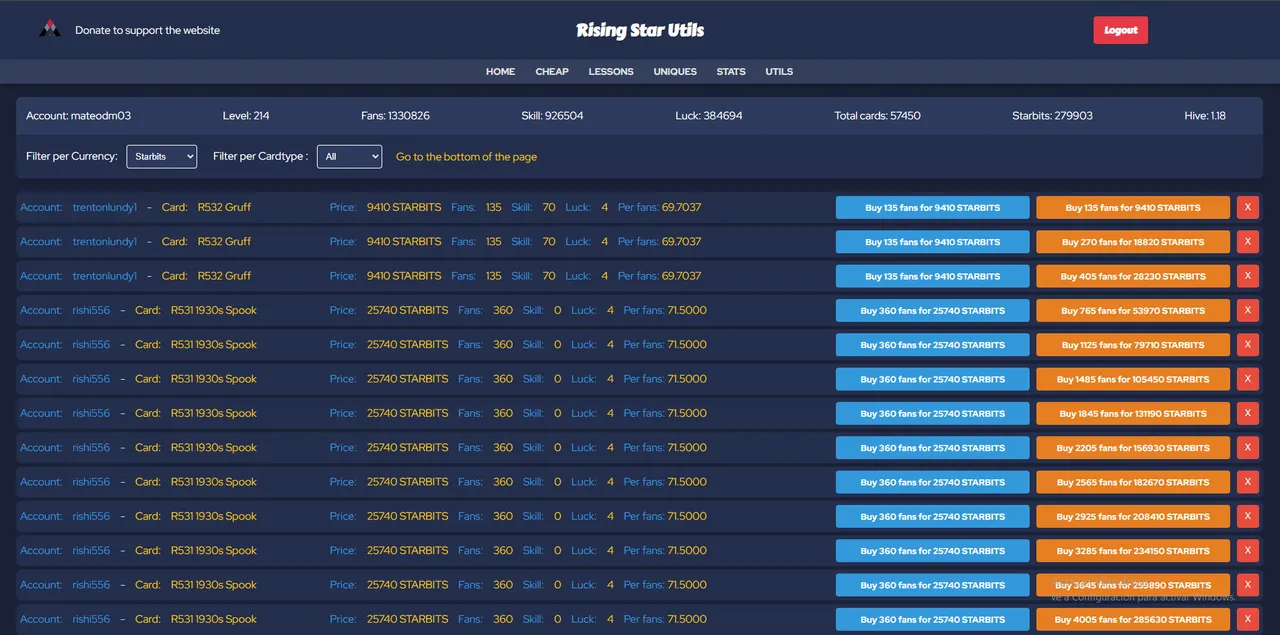This screenshot has width=1280, height=635.
Task: Remove row with orange Buy 135 fans button
Action: (1248, 207)
